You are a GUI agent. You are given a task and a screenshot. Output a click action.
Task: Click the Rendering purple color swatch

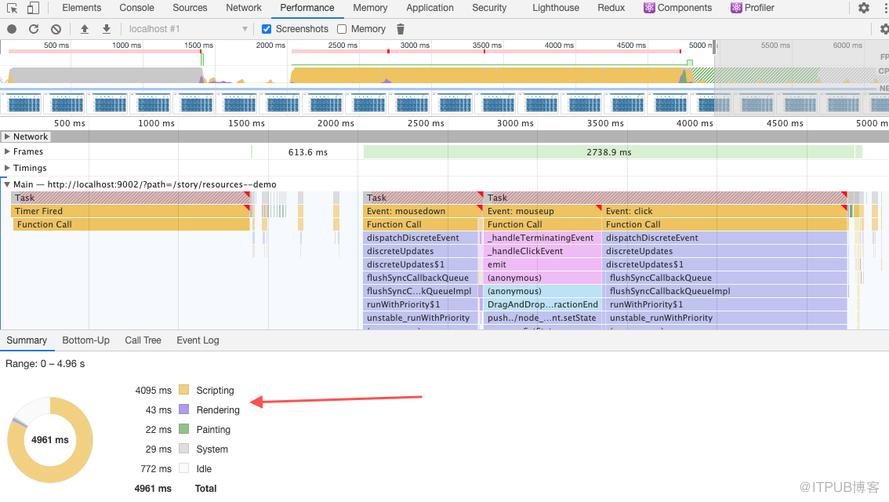pos(184,409)
